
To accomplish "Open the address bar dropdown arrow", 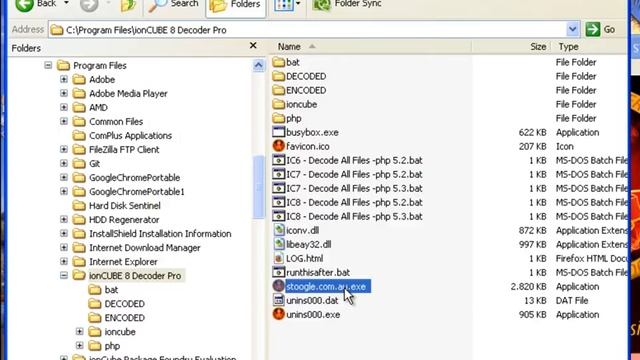I will [572, 29].
